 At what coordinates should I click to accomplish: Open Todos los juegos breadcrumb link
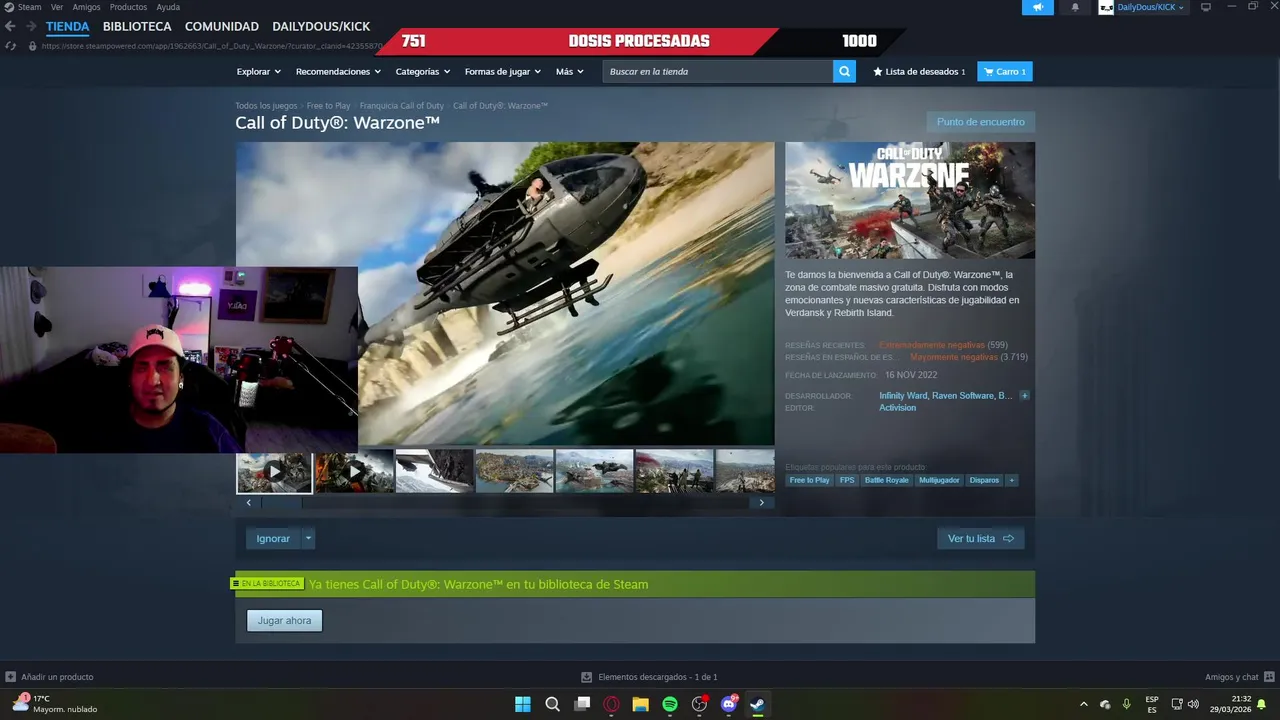point(266,106)
